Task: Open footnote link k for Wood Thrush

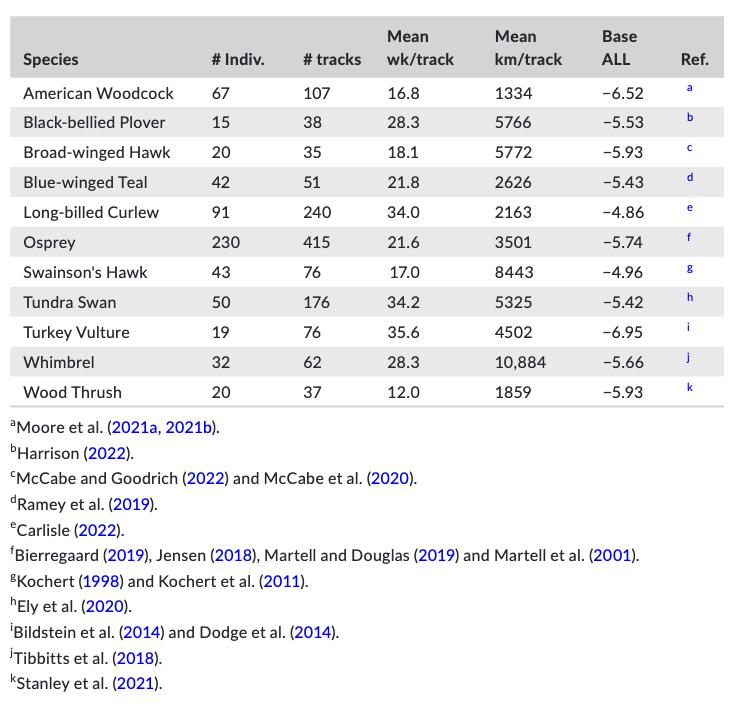Action: 690,387
